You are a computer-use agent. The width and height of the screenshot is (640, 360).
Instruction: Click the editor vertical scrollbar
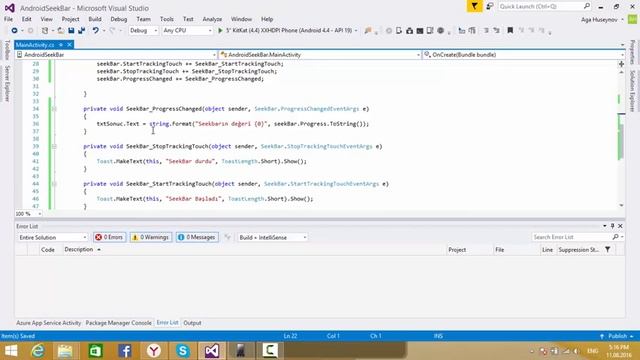[x=621, y=139]
